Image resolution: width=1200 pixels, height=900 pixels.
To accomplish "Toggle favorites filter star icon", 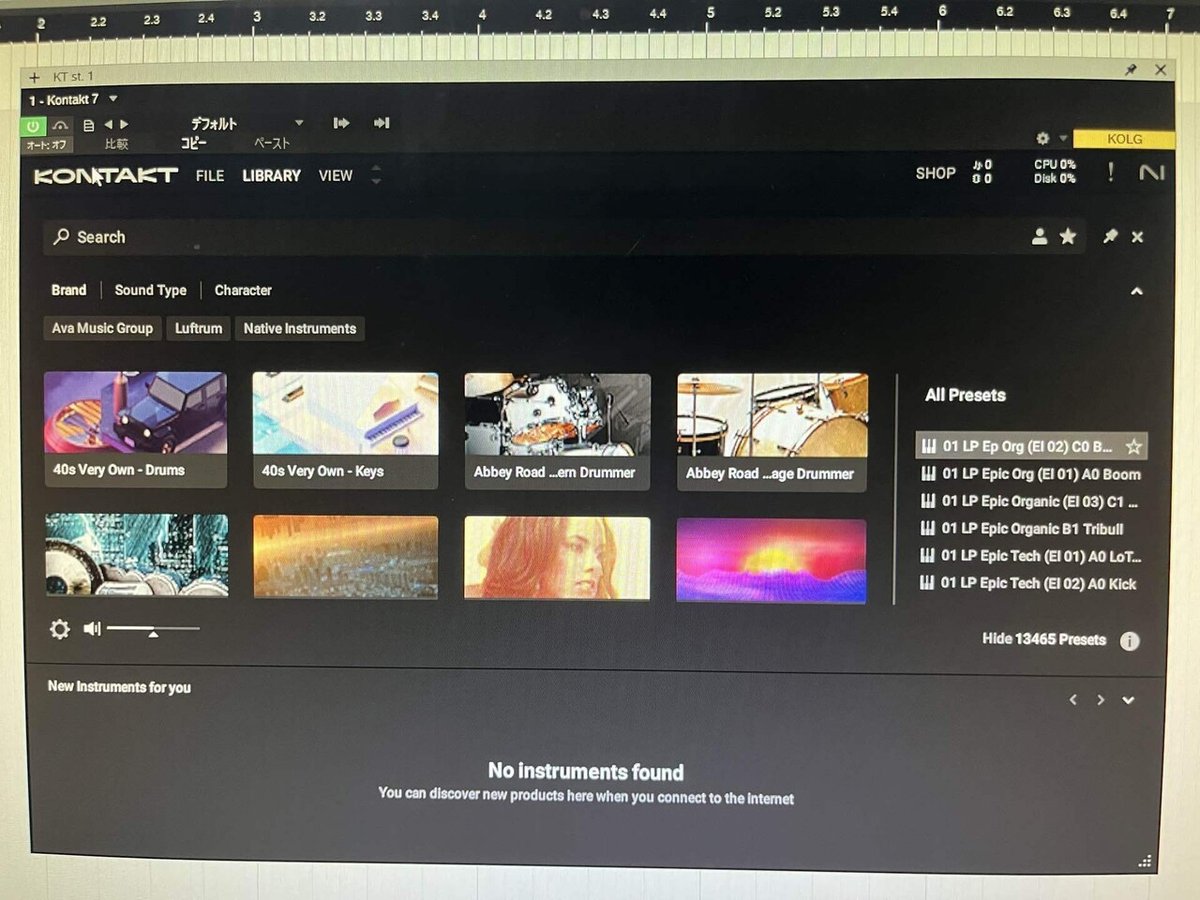I will click(x=1068, y=237).
